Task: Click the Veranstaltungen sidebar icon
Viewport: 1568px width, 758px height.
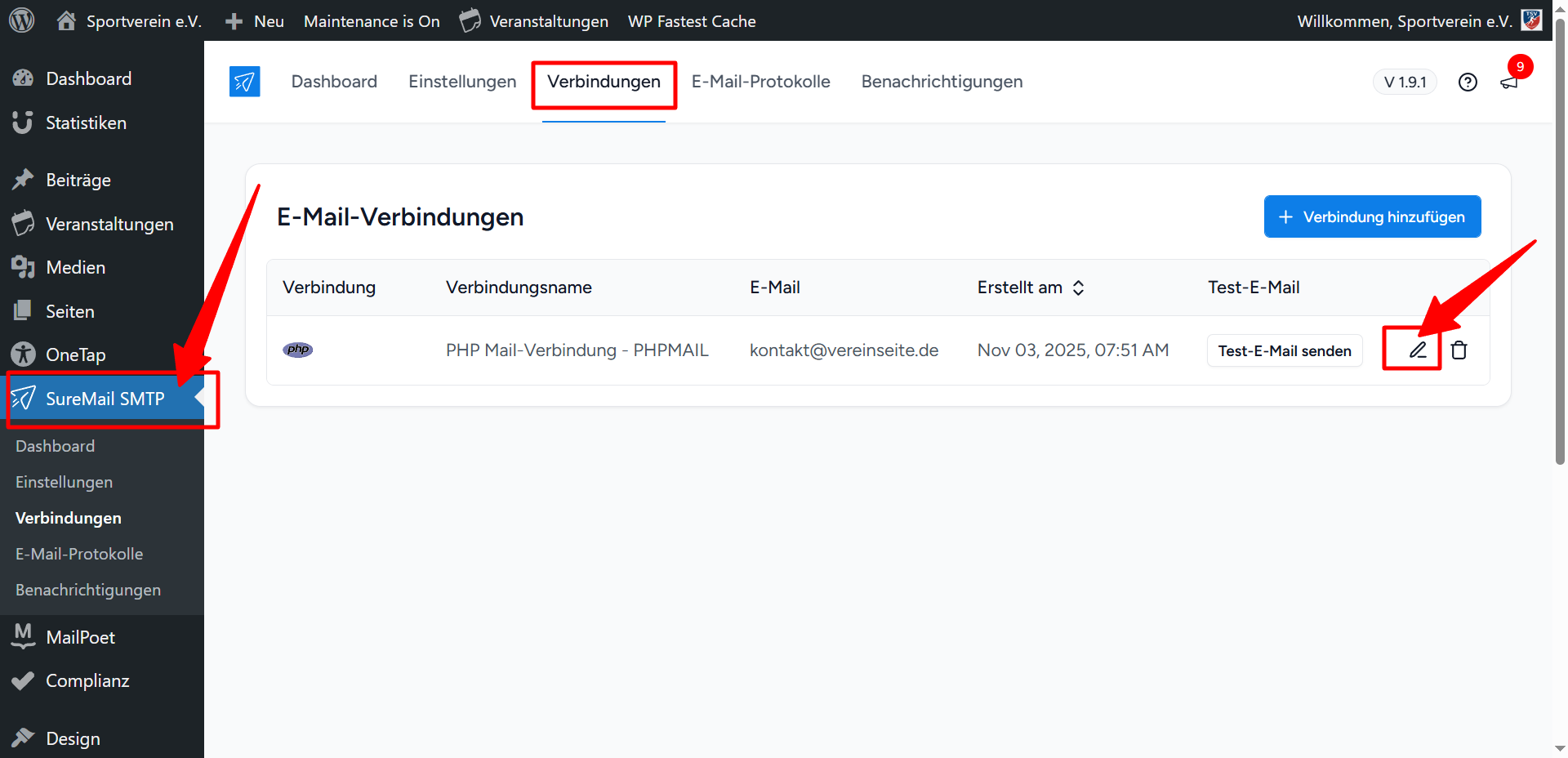Action: (x=23, y=223)
